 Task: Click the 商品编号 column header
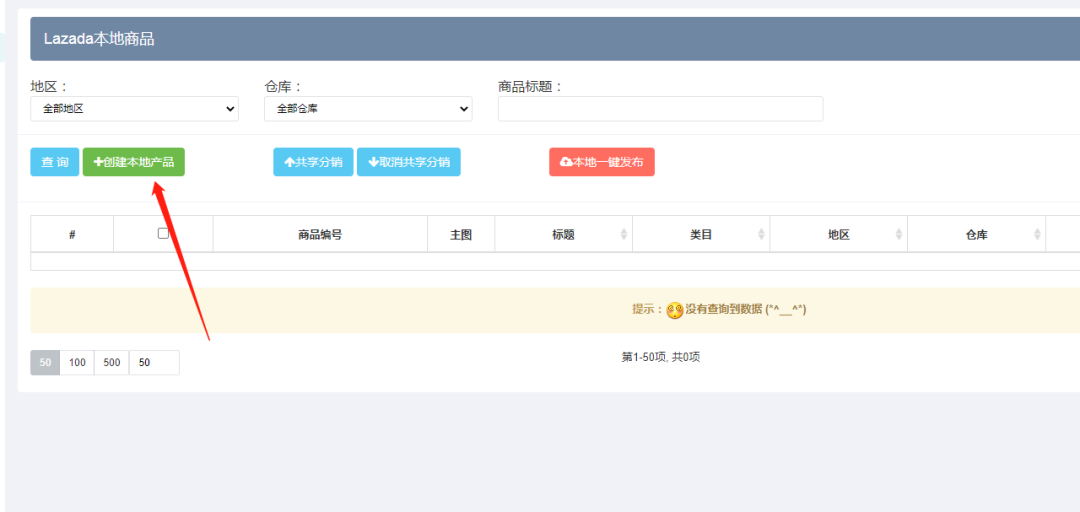[320, 234]
